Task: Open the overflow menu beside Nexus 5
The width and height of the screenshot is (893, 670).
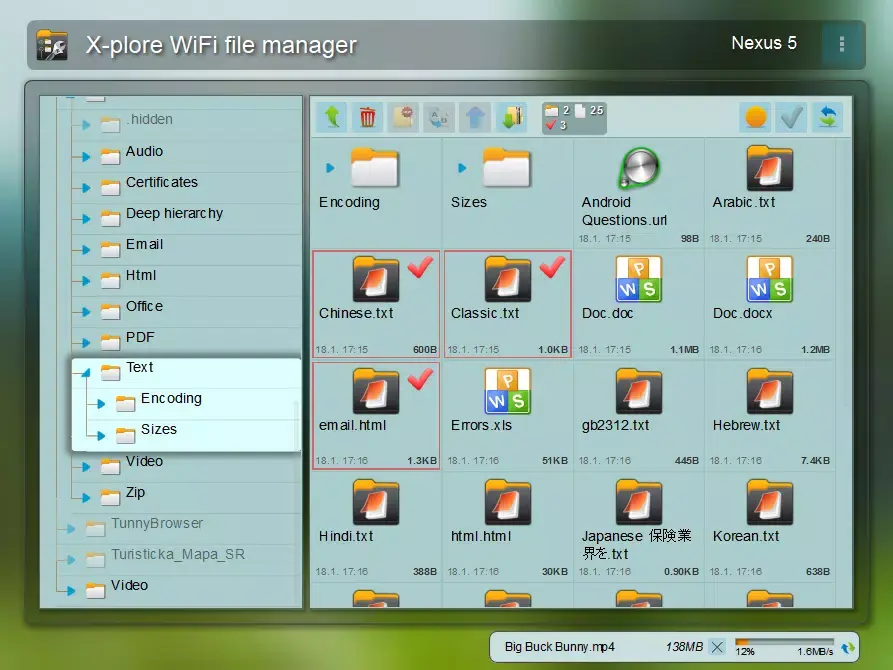Action: click(x=841, y=44)
